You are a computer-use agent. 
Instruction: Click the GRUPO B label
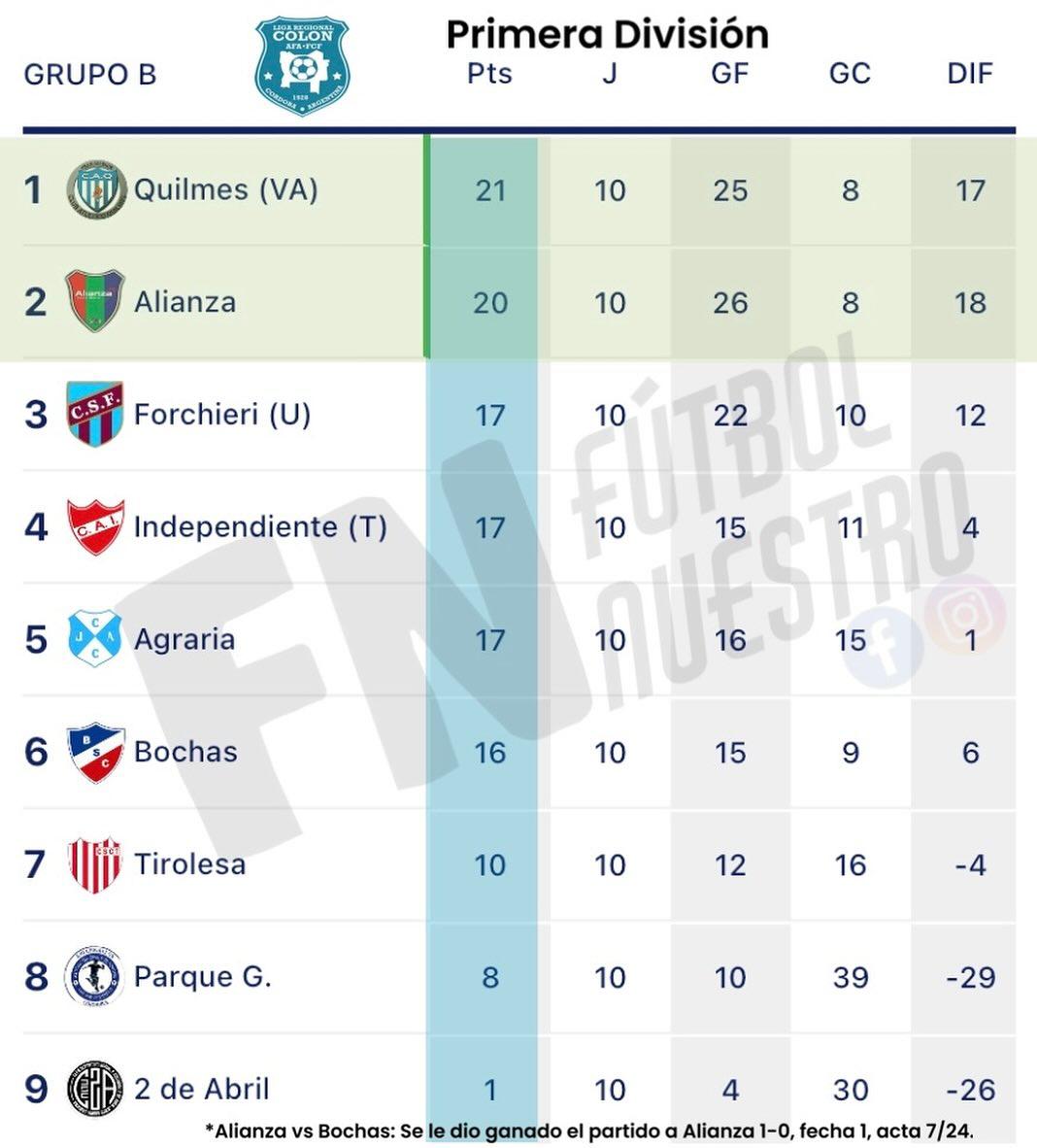point(89,75)
